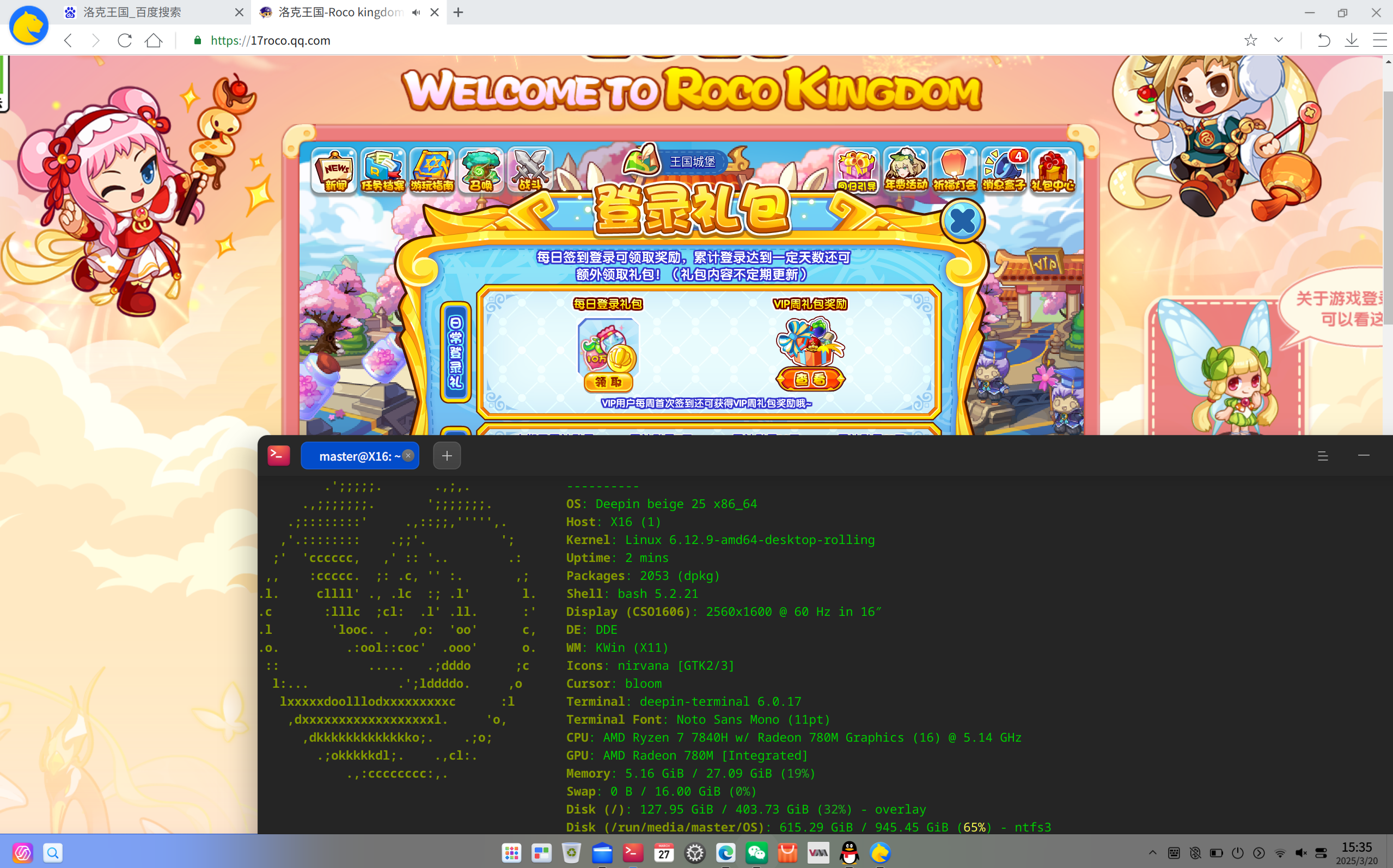Click the browser vertical scrollbar thumb
The image size is (1393, 868).
point(1387,207)
